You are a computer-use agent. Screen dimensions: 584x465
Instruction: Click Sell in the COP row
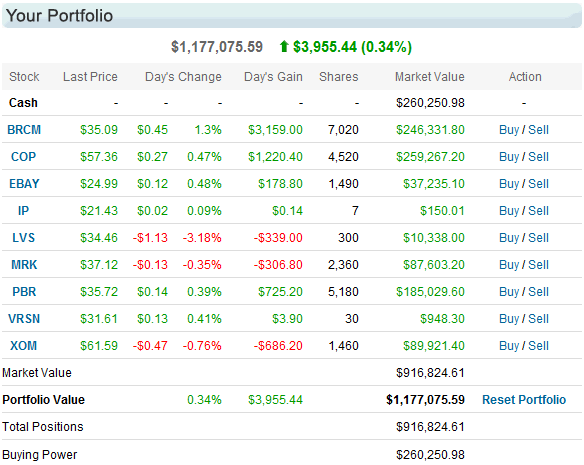539,156
